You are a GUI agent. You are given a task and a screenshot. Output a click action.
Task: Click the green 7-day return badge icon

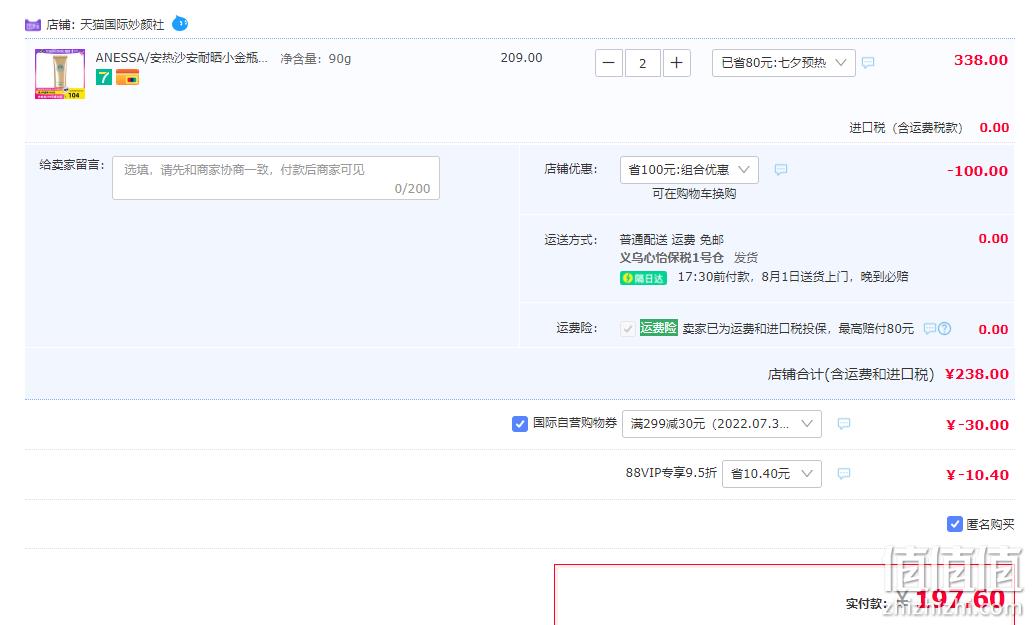pyautogui.click(x=104, y=78)
